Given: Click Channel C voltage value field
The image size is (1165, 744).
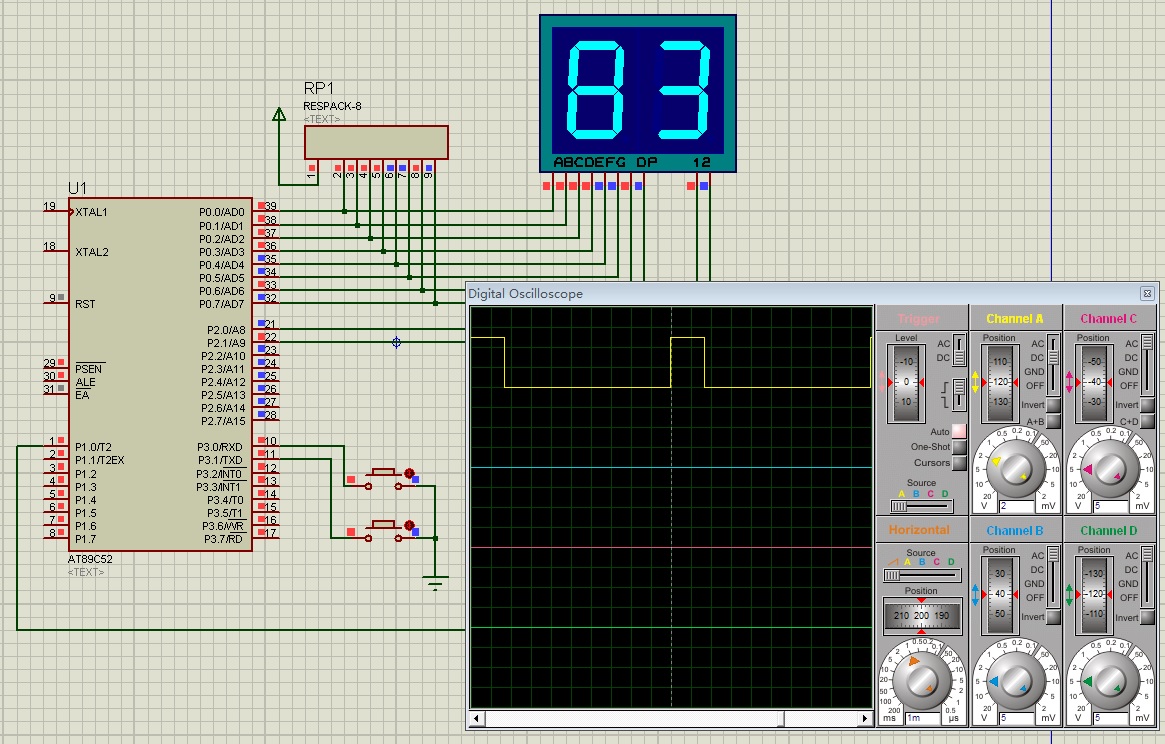Looking at the screenshot, I should (1110, 506).
